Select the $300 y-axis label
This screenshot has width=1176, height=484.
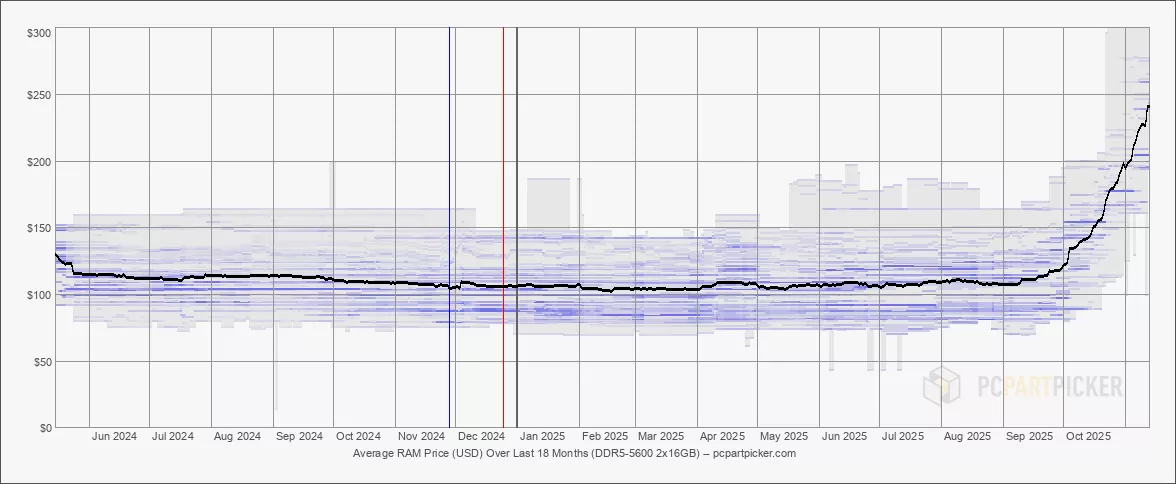tap(39, 33)
